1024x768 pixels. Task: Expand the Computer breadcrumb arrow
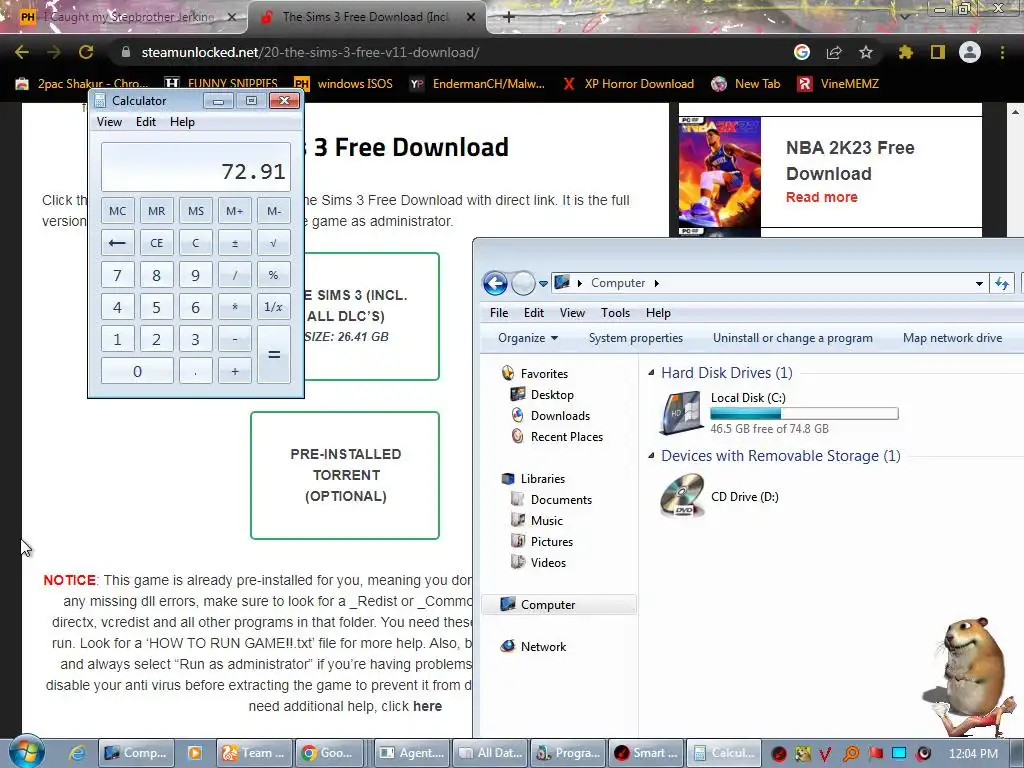pyautogui.click(x=656, y=283)
